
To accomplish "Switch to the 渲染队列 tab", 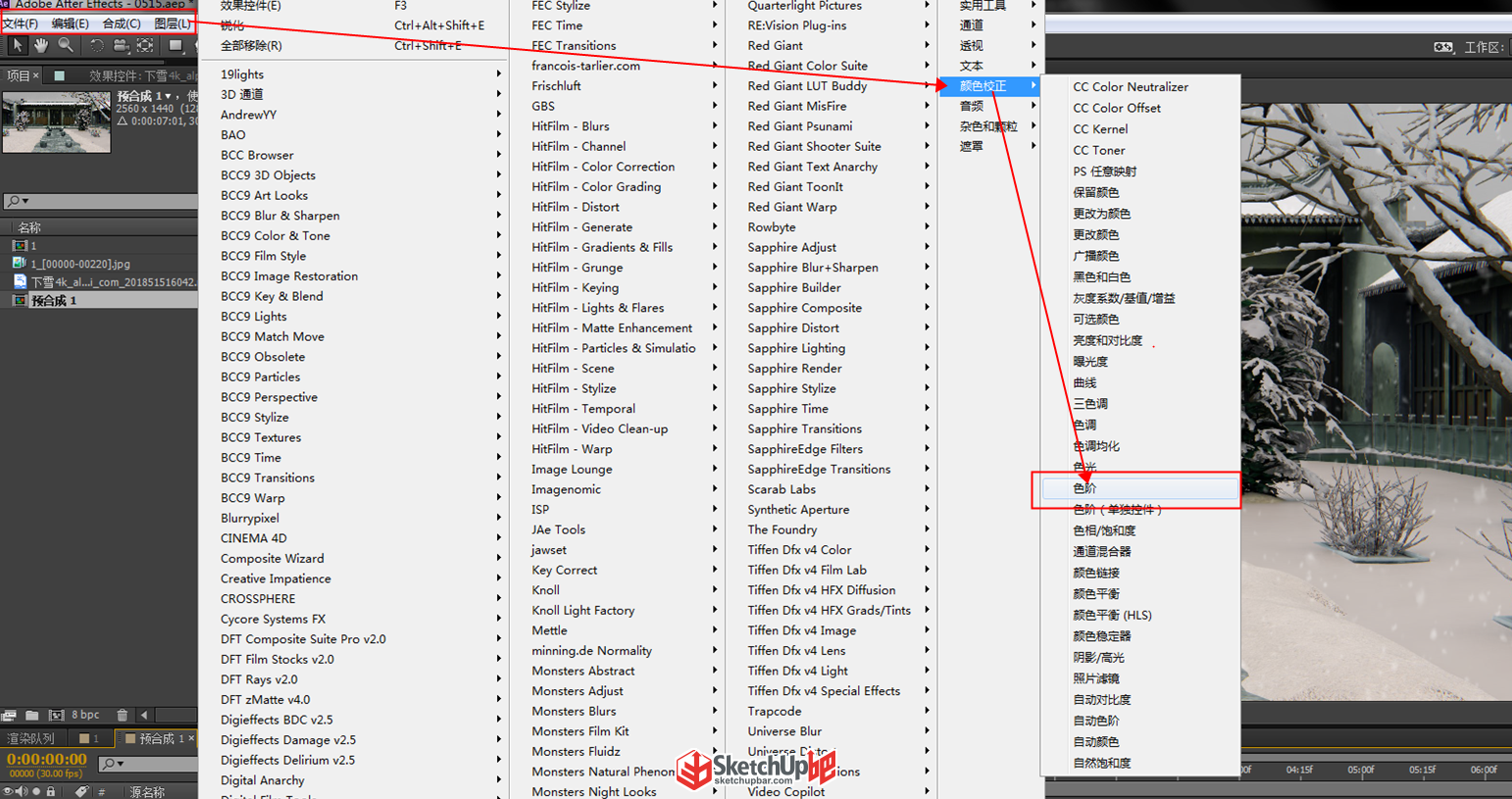I will [31, 738].
